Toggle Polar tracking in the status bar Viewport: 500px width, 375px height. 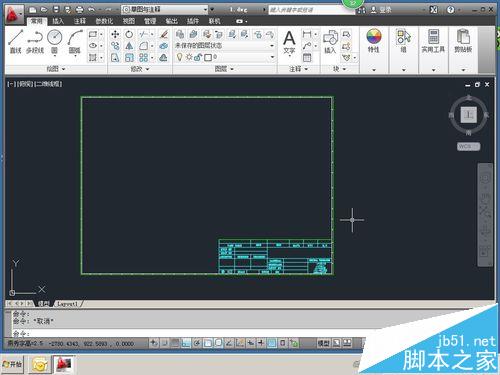(197, 343)
